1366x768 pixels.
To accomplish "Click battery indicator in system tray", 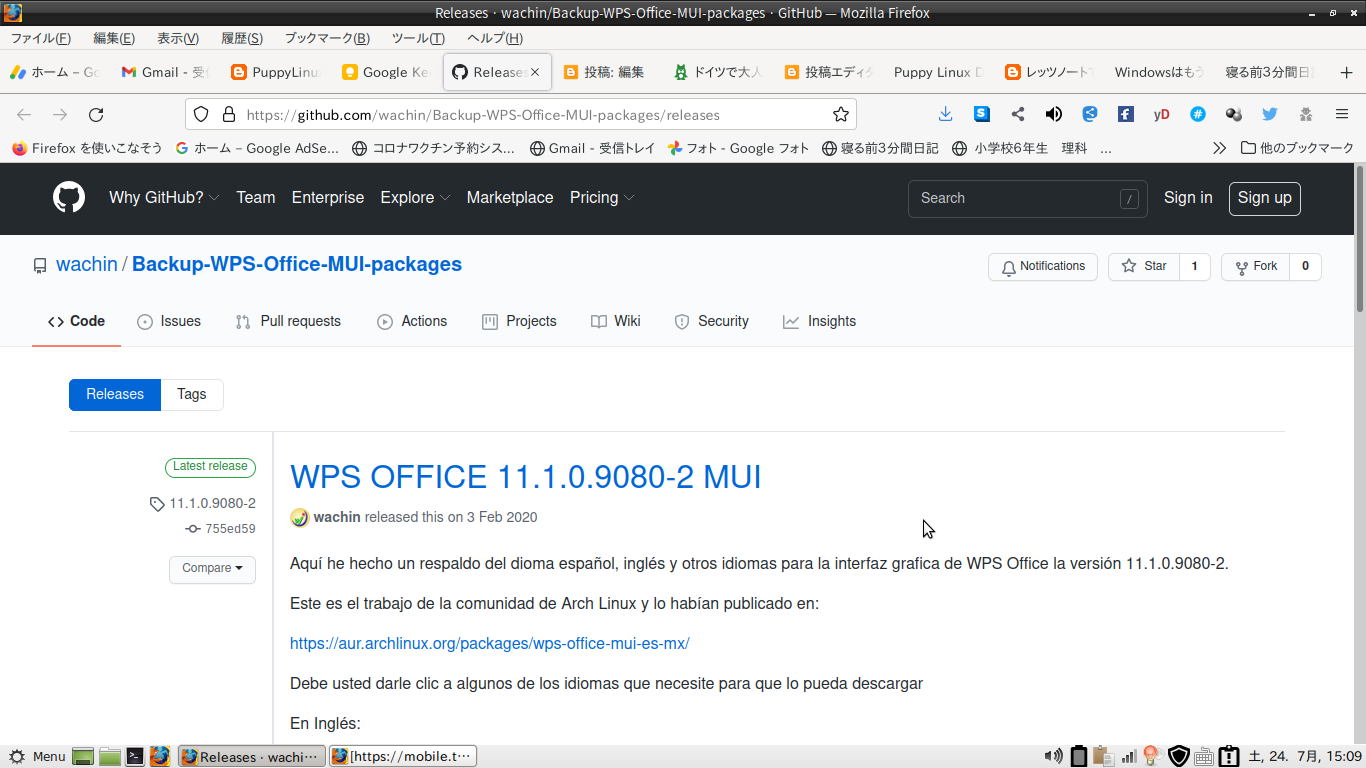I will [x=1078, y=757].
